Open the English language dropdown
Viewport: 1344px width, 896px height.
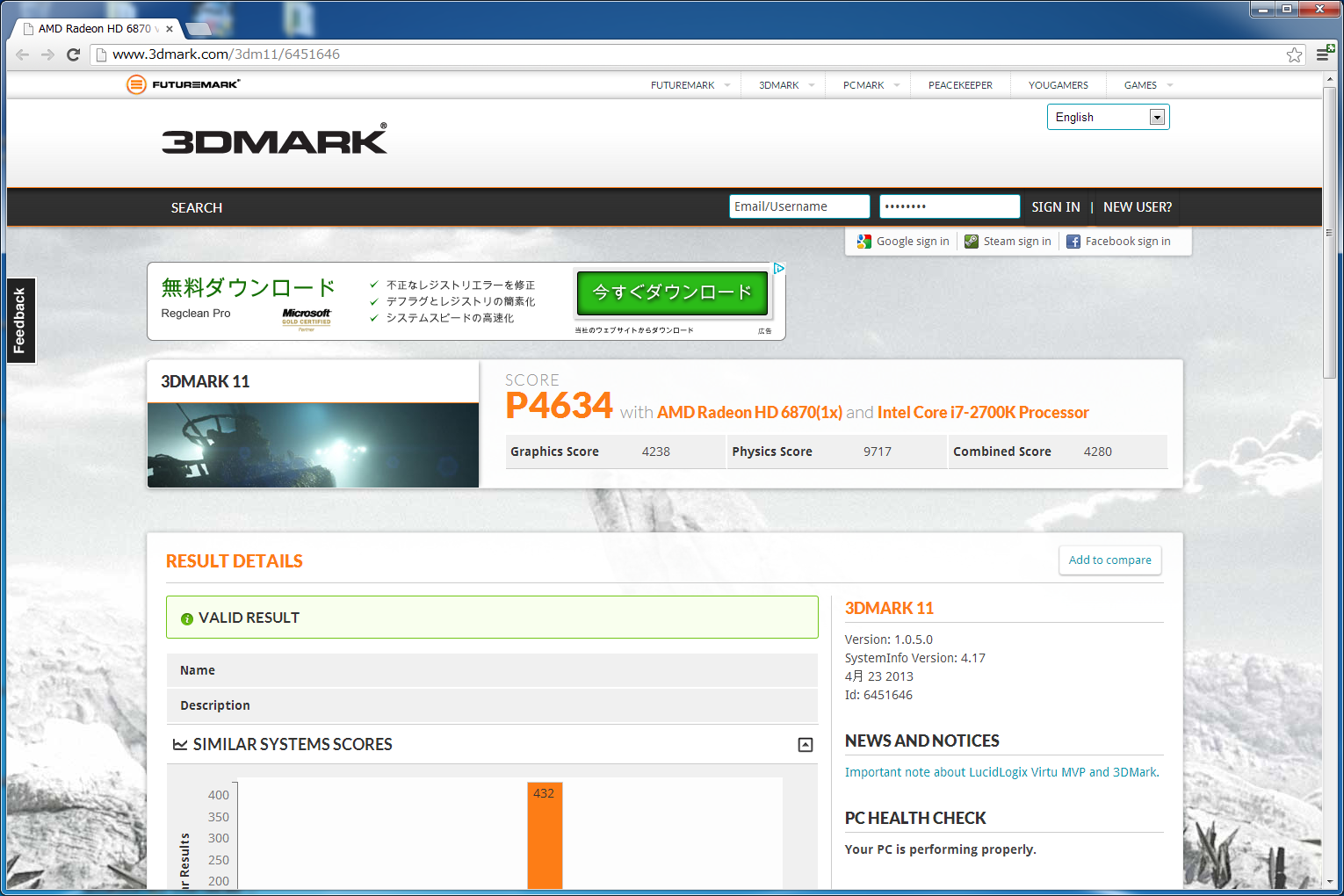[x=1109, y=117]
